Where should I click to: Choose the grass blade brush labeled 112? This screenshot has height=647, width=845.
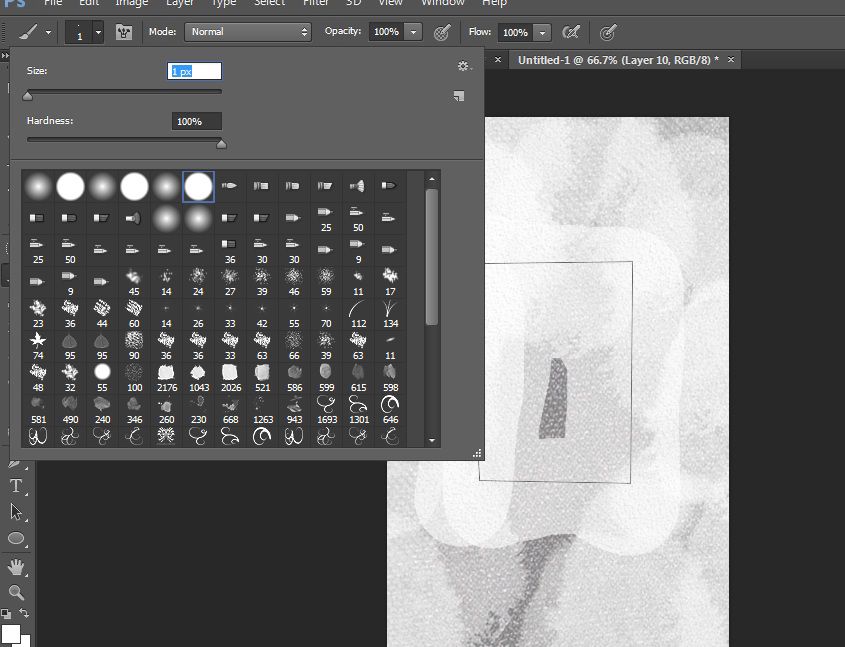tap(358, 315)
